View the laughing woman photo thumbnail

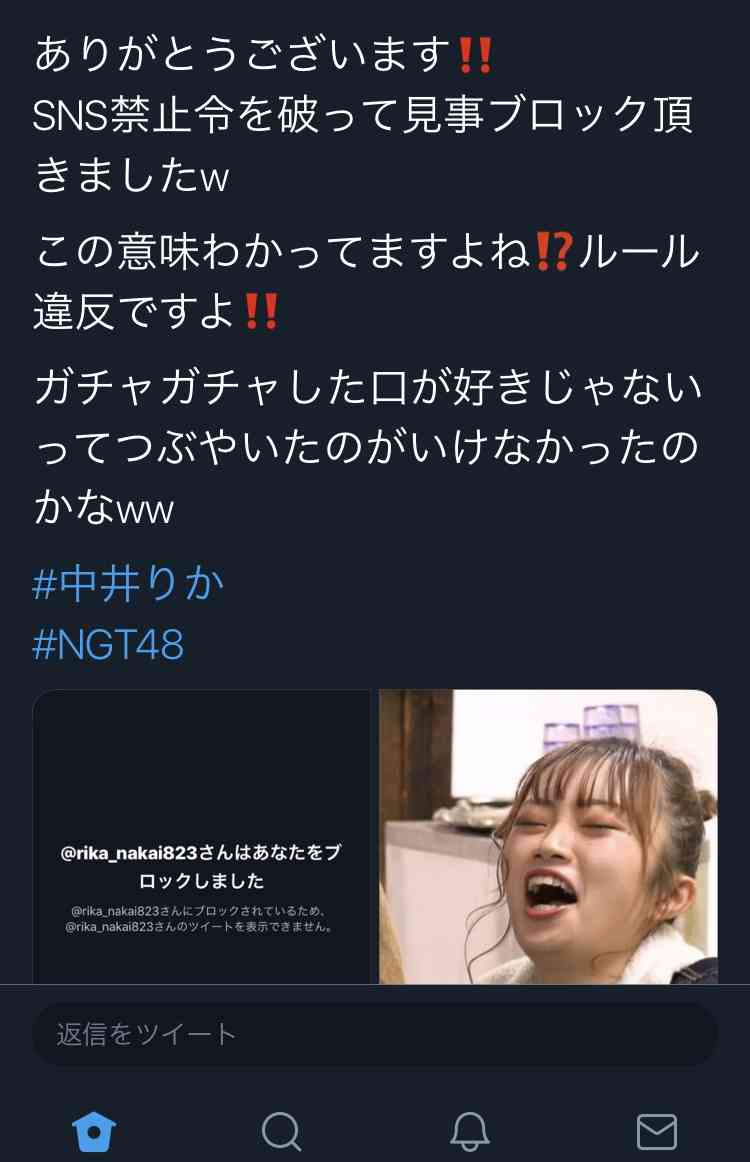coord(548,837)
